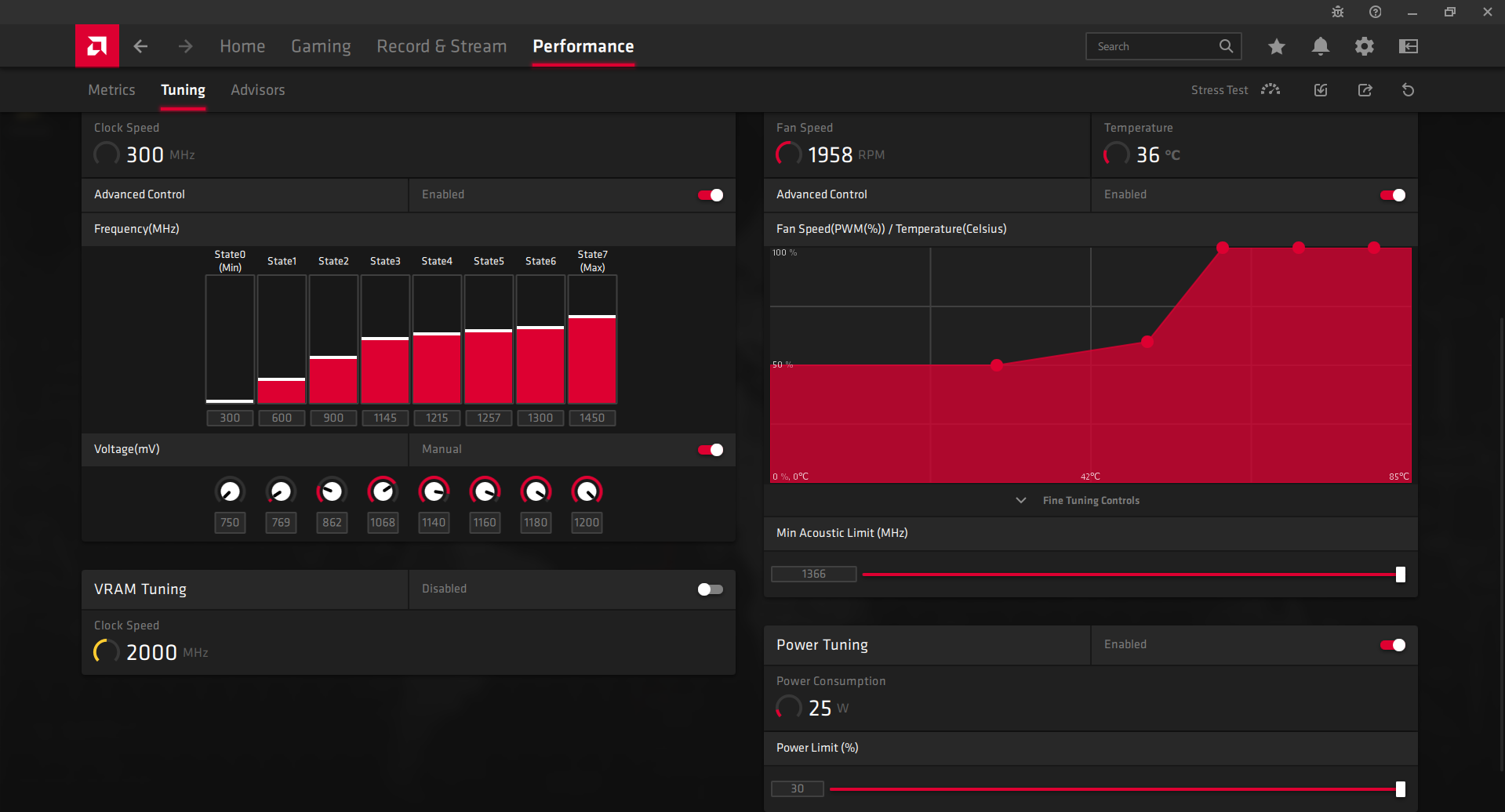1505x812 pixels.
Task: Click the Fine Tuning Controls label
Action: tap(1091, 500)
